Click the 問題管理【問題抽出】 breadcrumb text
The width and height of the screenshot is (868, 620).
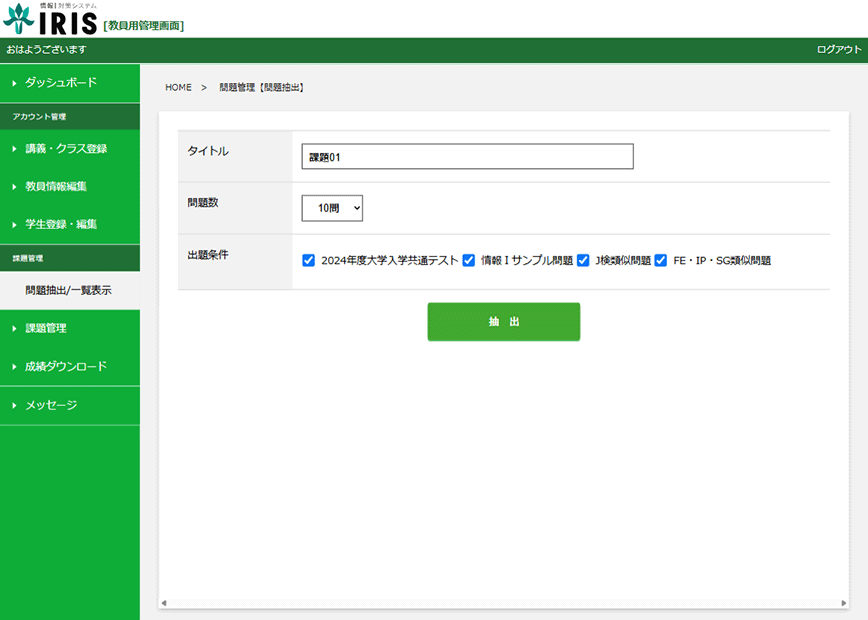tap(262, 87)
